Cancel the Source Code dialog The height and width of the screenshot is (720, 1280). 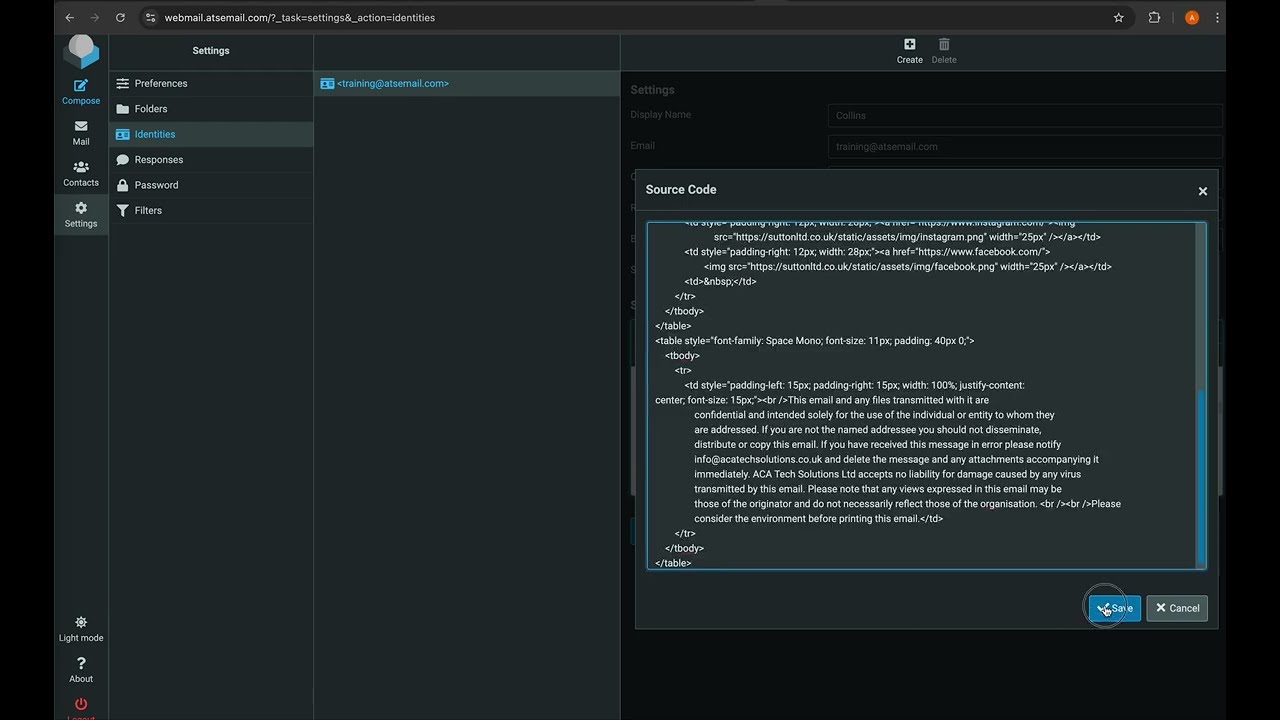pos(1177,608)
